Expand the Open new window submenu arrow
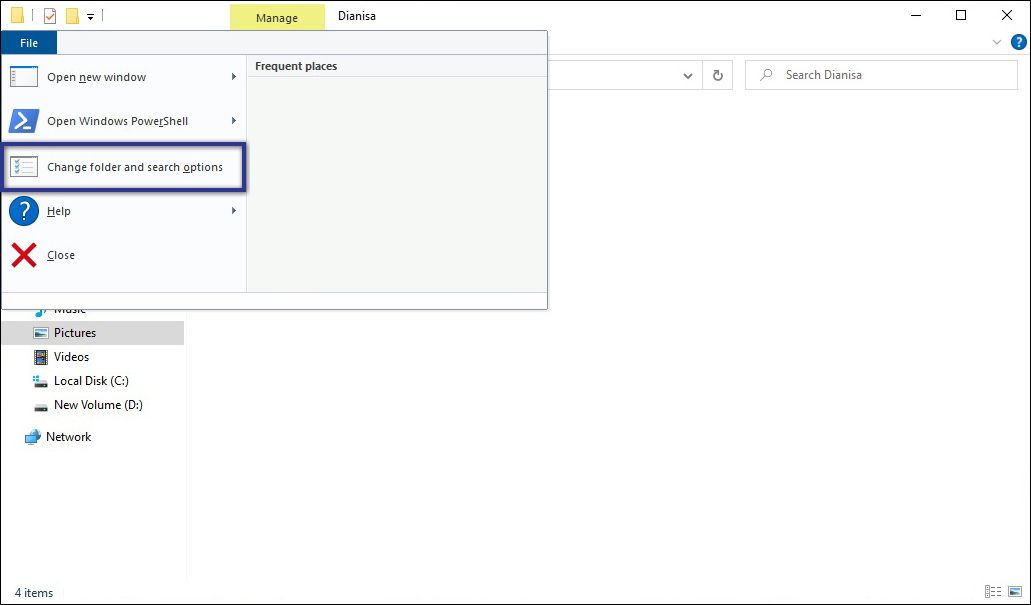The image size is (1031, 605). tap(233, 77)
